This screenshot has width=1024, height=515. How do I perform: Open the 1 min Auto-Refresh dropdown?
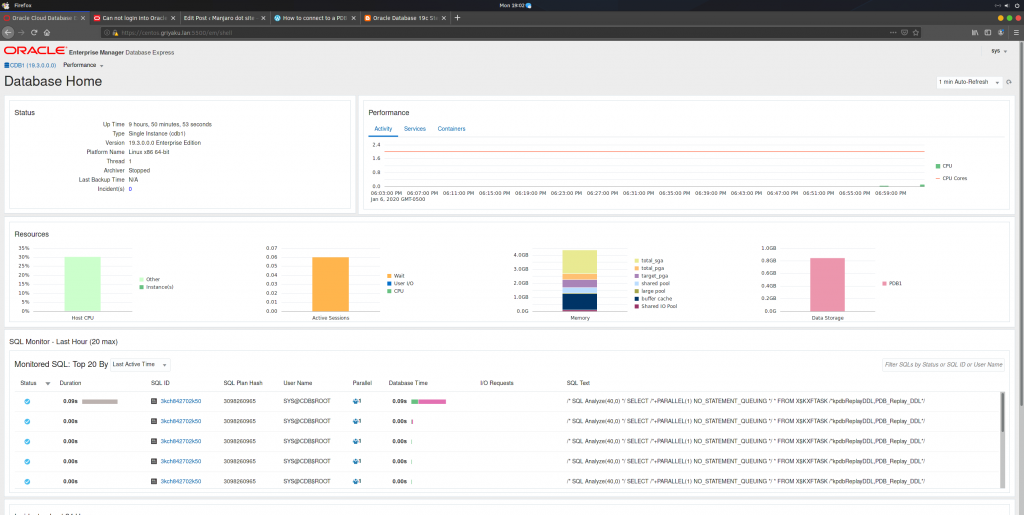point(968,81)
